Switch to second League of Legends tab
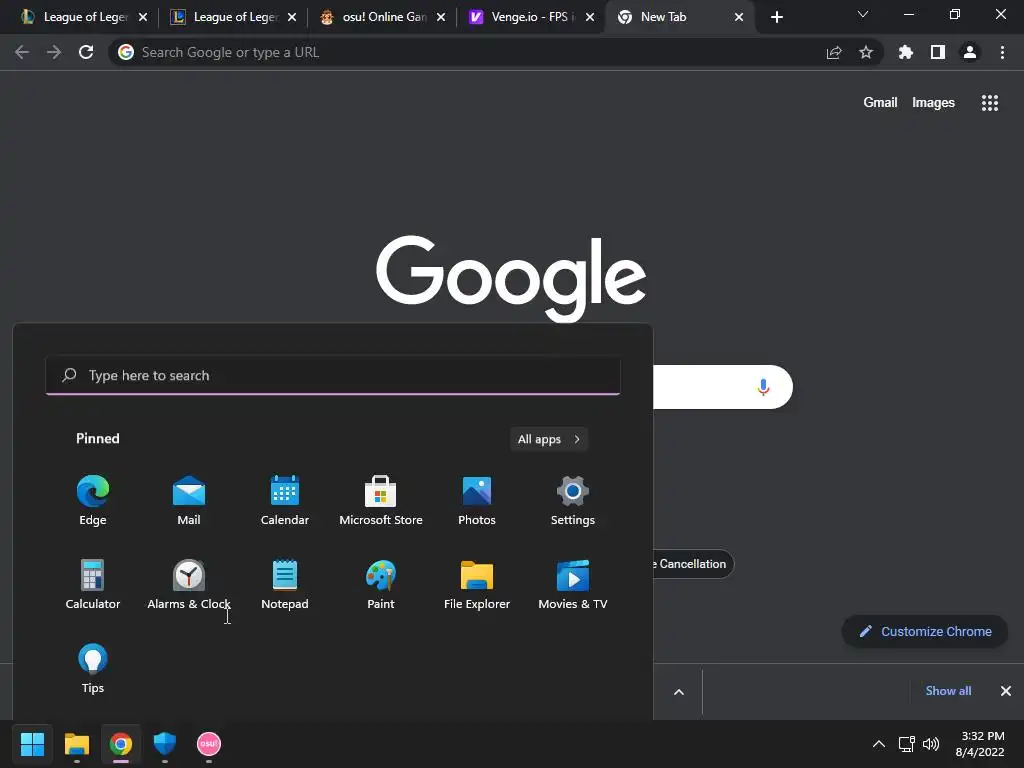1024x768 pixels. pyautogui.click(x=232, y=17)
